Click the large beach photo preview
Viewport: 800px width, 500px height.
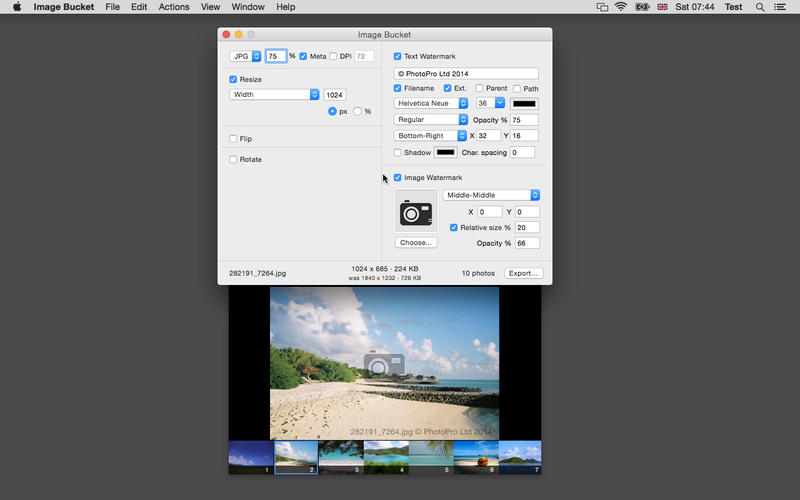pyautogui.click(x=384, y=363)
